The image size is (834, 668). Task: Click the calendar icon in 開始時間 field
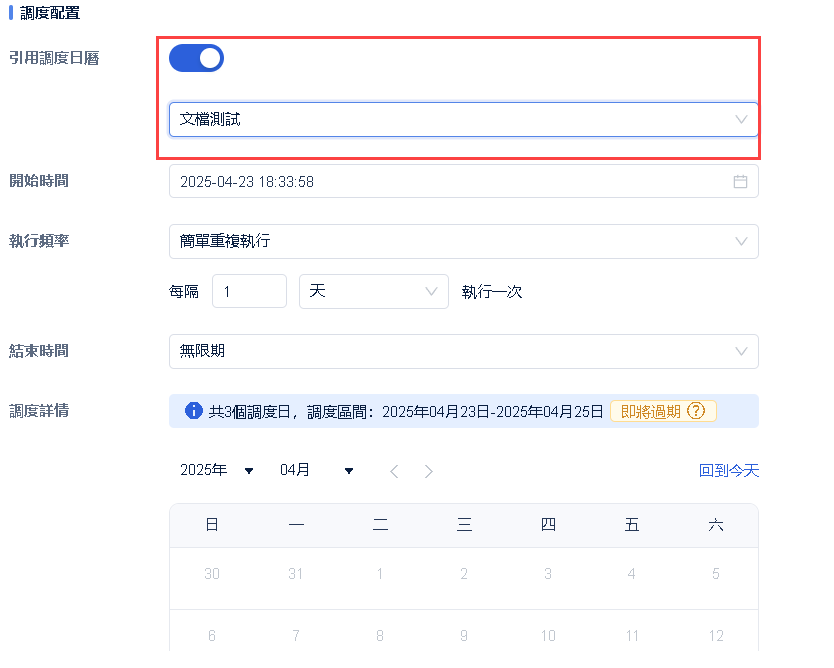(x=741, y=182)
